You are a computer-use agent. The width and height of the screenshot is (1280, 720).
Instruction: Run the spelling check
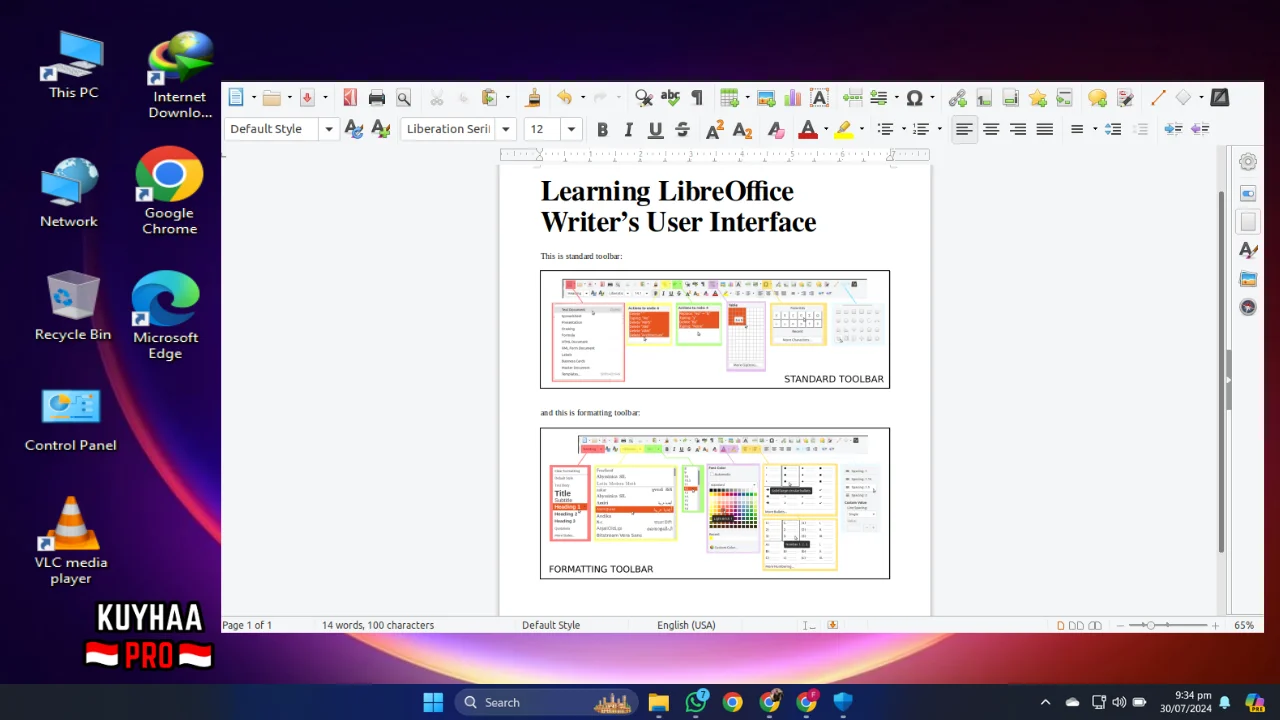click(670, 97)
